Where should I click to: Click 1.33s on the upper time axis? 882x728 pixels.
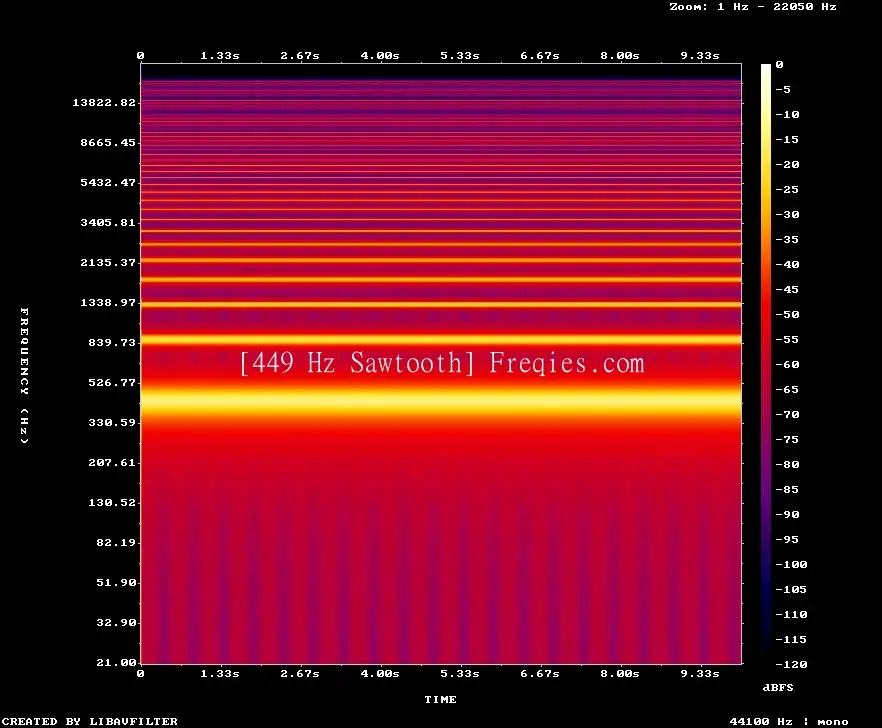click(x=220, y=56)
